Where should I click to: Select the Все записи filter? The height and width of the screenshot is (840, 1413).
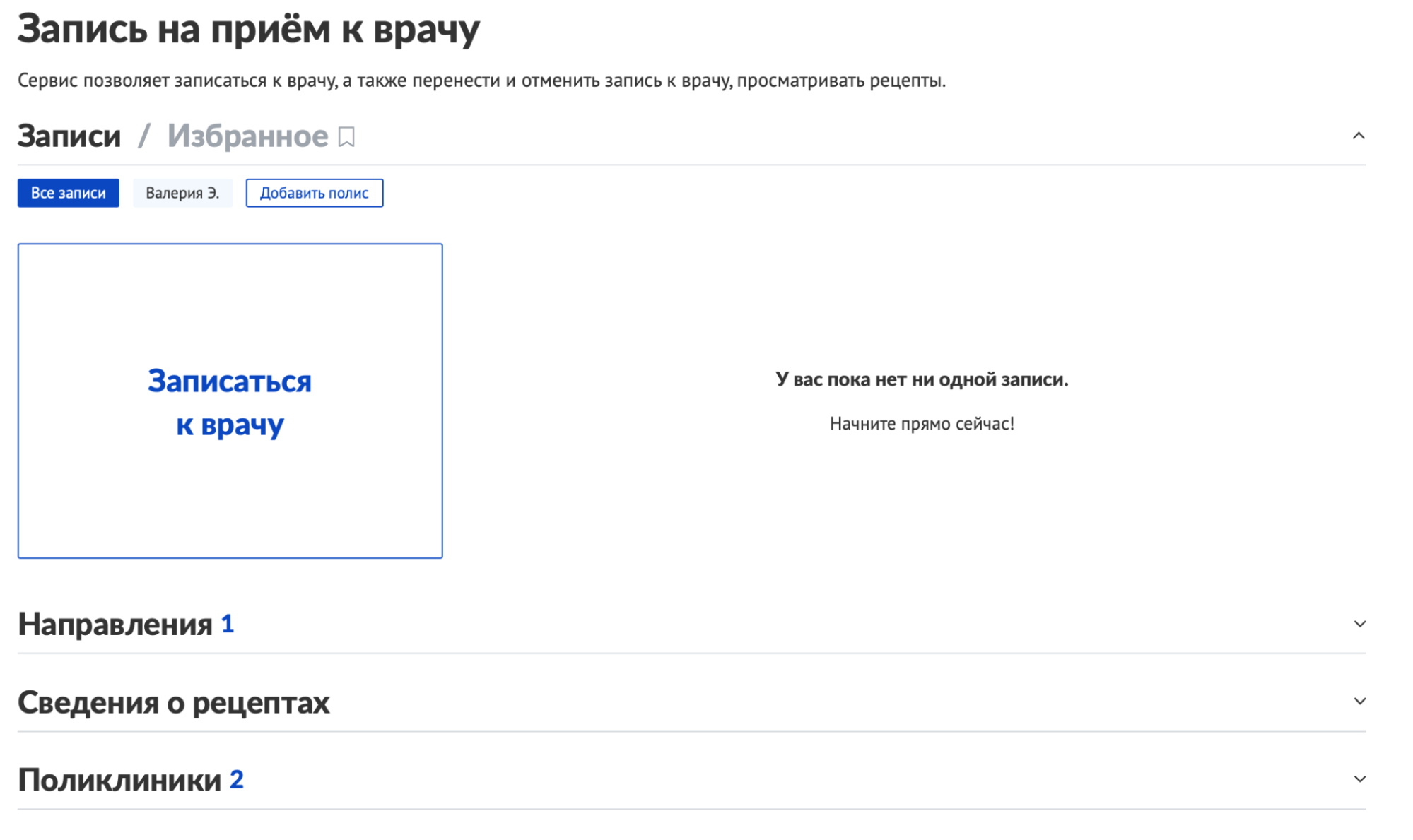click(68, 193)
